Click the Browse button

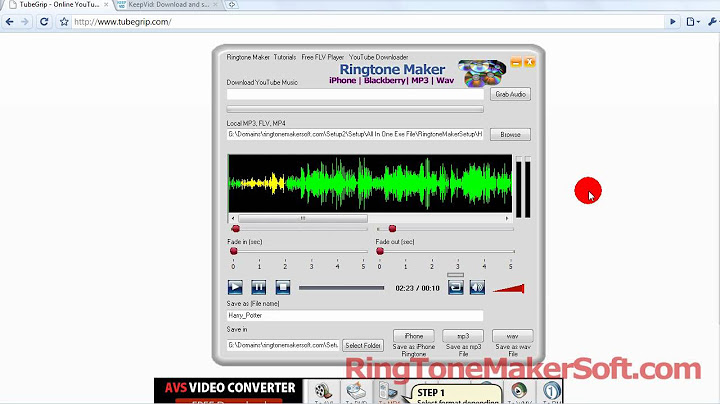(510, 135)
